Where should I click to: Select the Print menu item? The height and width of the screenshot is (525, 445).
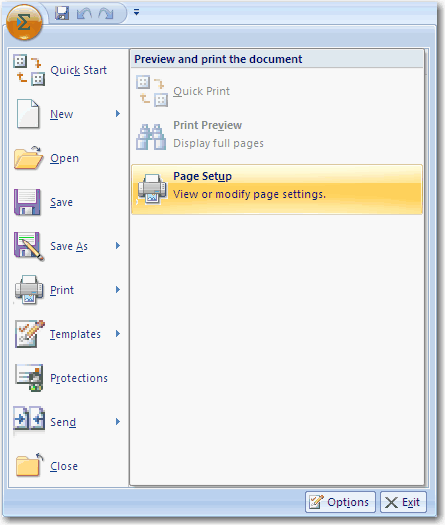68,290
